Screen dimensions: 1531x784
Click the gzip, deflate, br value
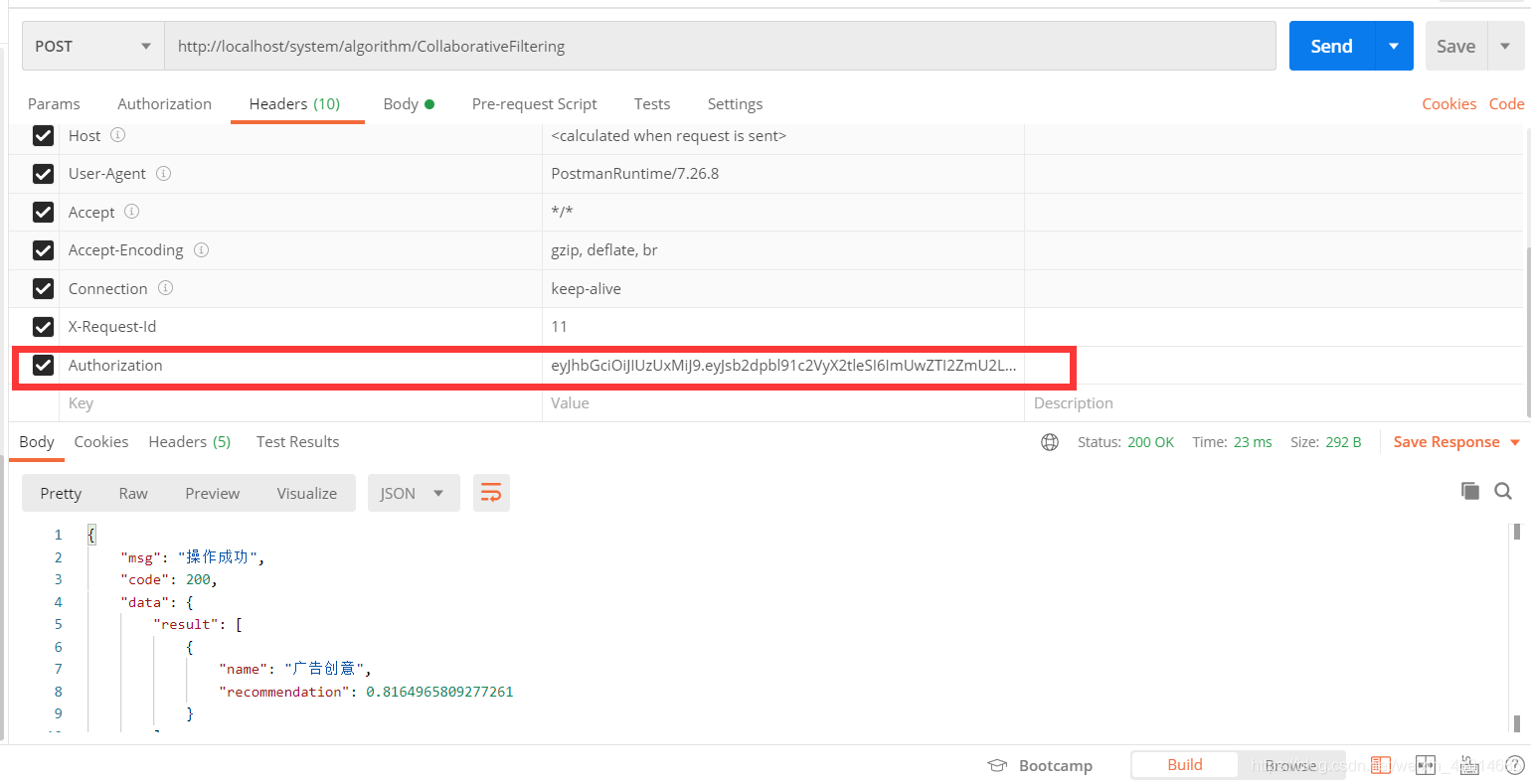coord(603,250)
